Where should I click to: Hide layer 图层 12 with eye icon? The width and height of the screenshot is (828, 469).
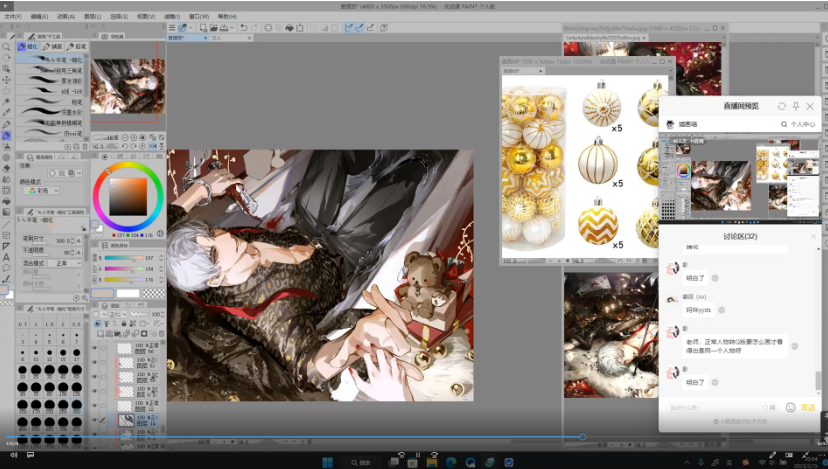95,406
